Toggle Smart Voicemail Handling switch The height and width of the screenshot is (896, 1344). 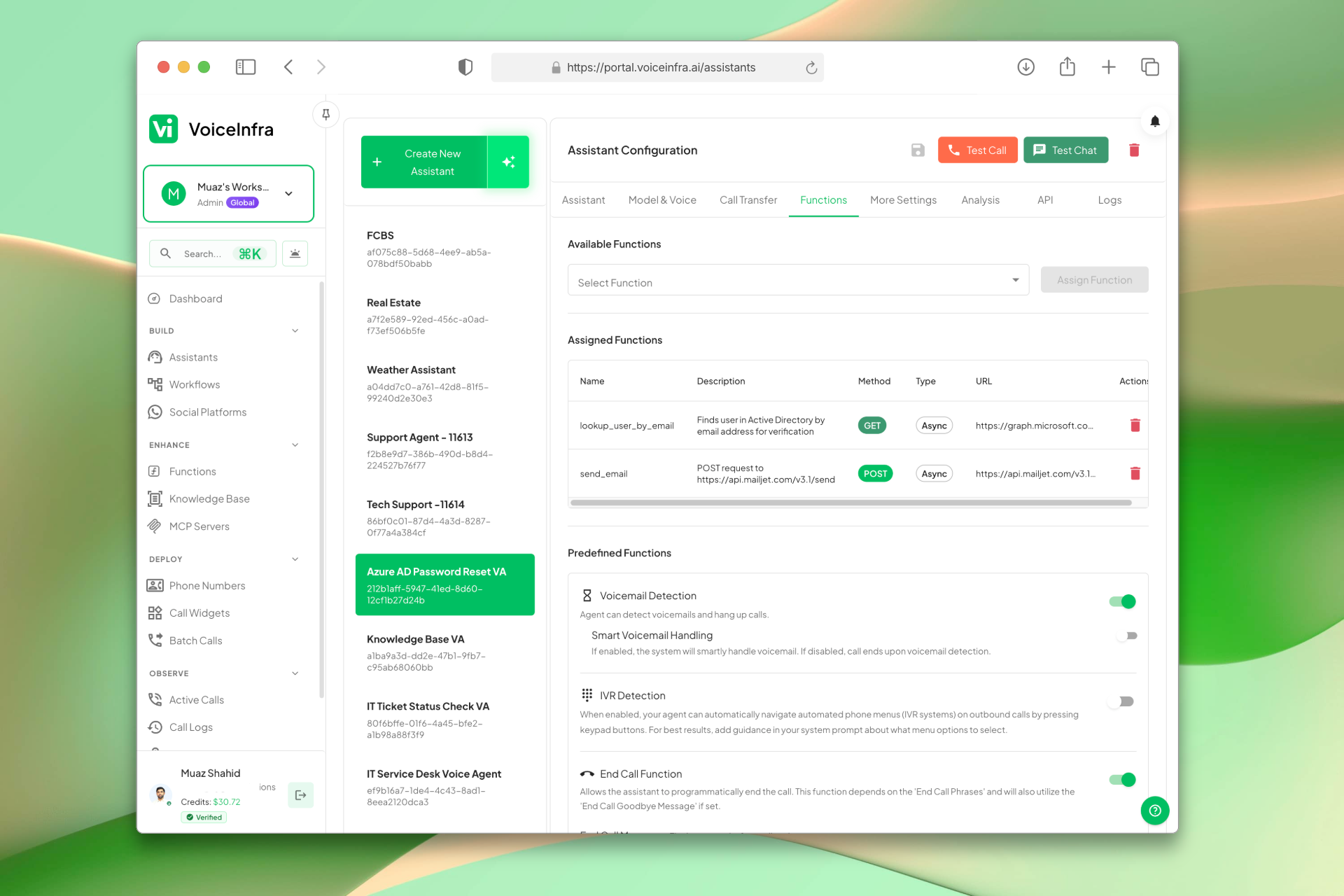[x=1127, y=636]
